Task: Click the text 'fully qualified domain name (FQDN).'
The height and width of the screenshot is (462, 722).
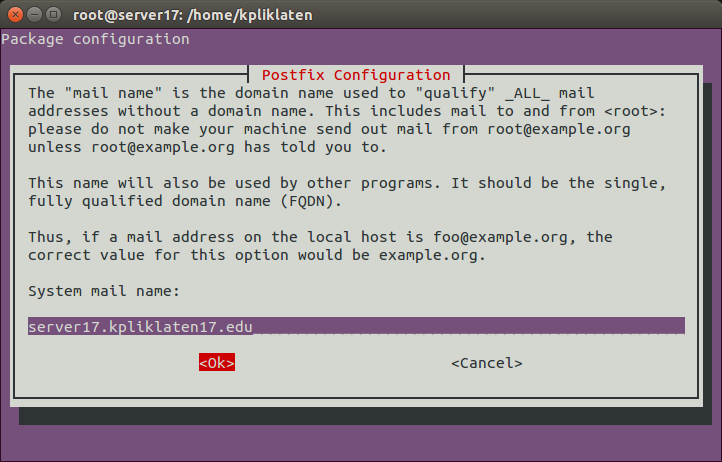Action: tap(185, 201)
